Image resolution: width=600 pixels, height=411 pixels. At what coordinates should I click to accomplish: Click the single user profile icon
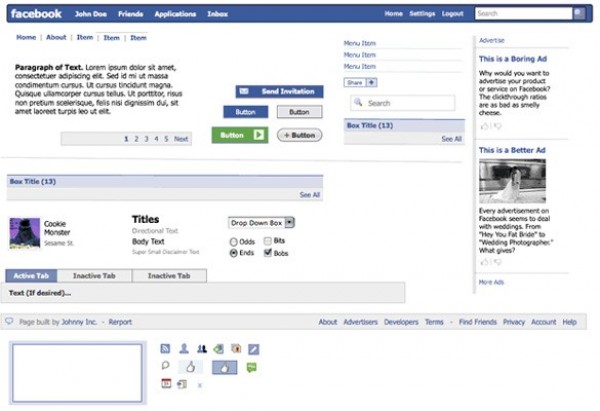pos(184,349)
